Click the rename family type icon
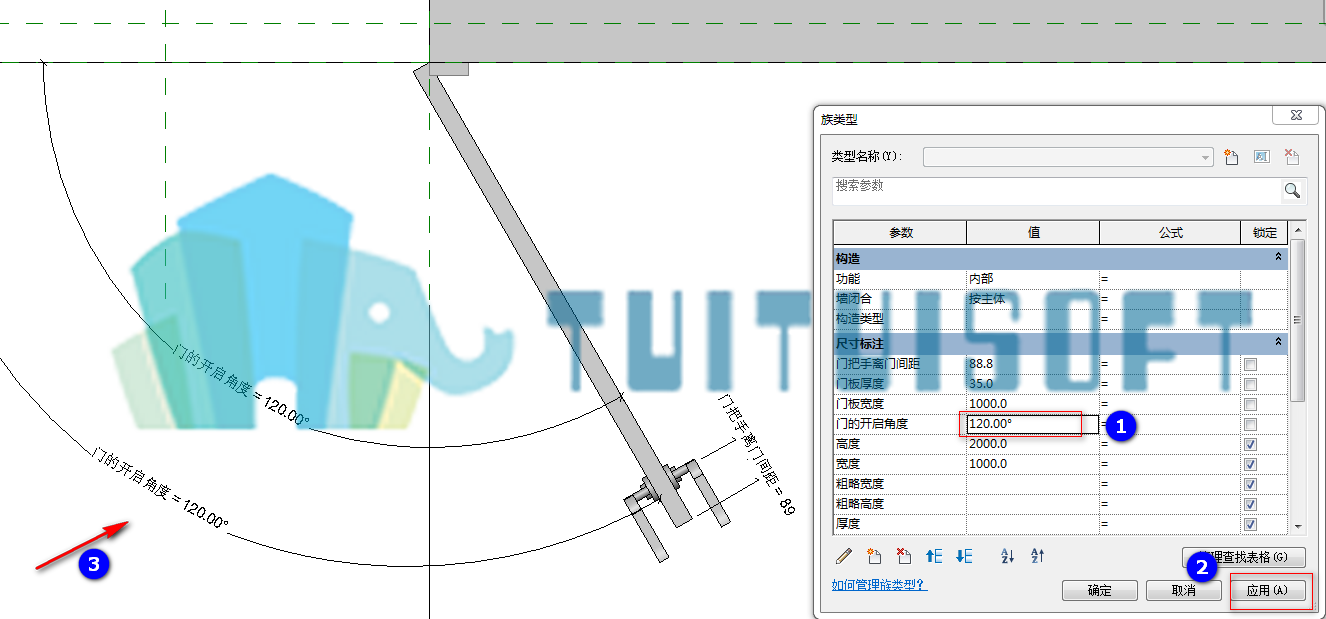This screenshot has width=1326, height=619. coord(1261,157)
